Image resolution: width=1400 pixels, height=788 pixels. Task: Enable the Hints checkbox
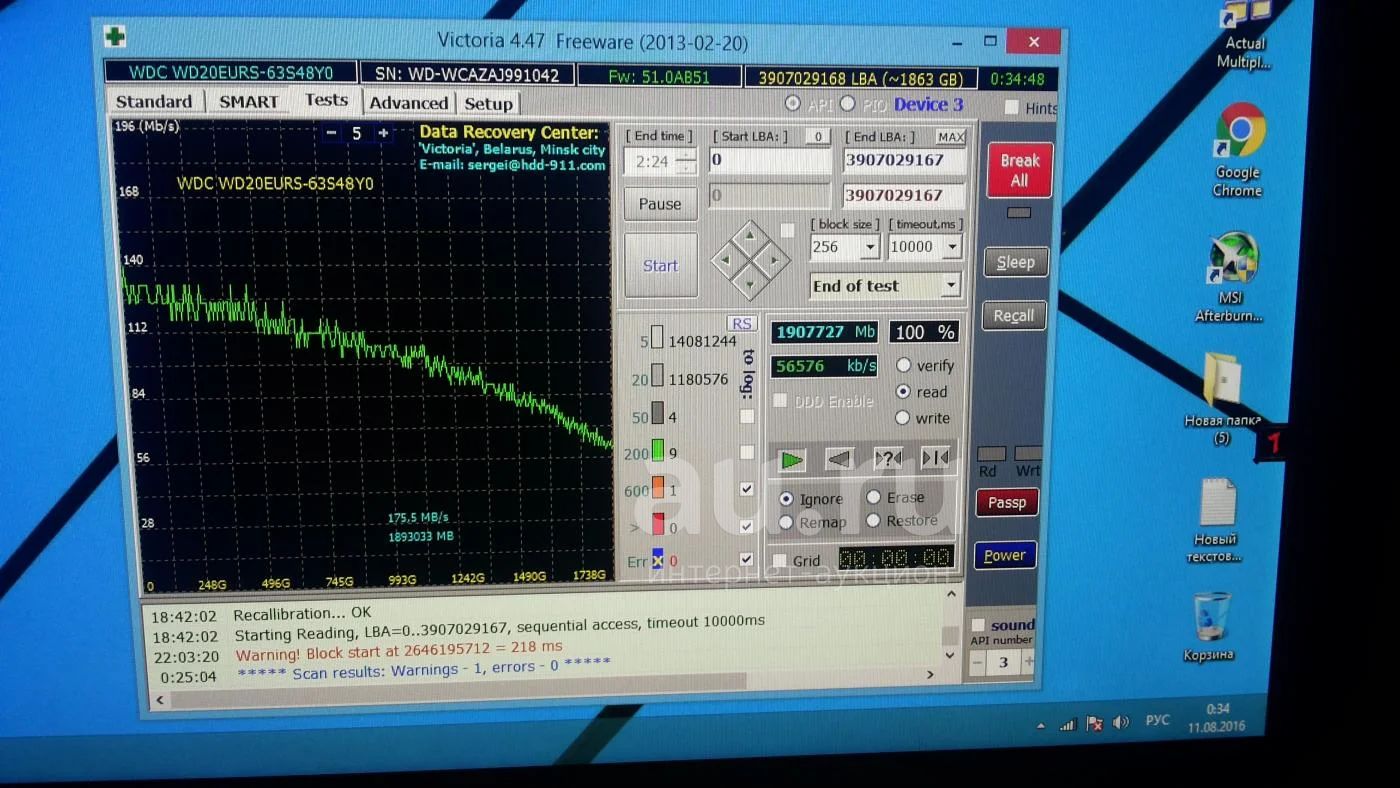point(1012,107)
